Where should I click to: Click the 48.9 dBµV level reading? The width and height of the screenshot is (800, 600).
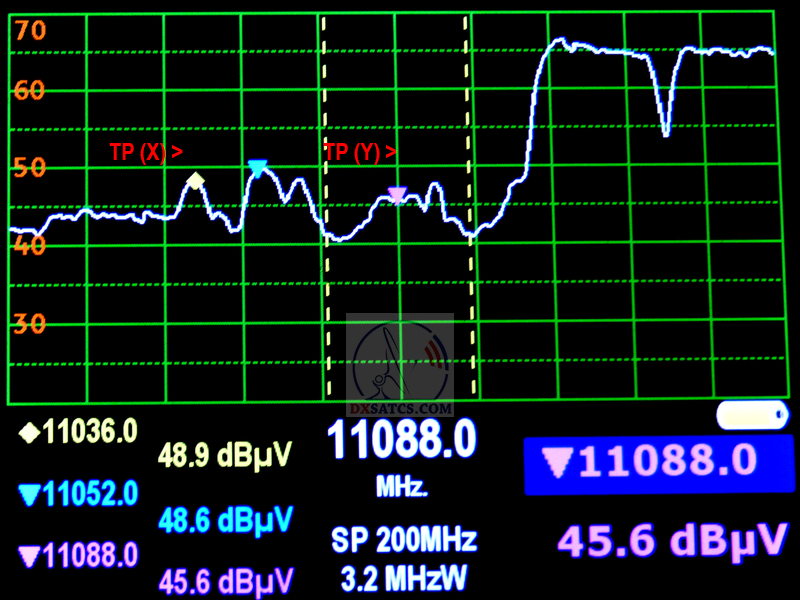click(226, 456)
